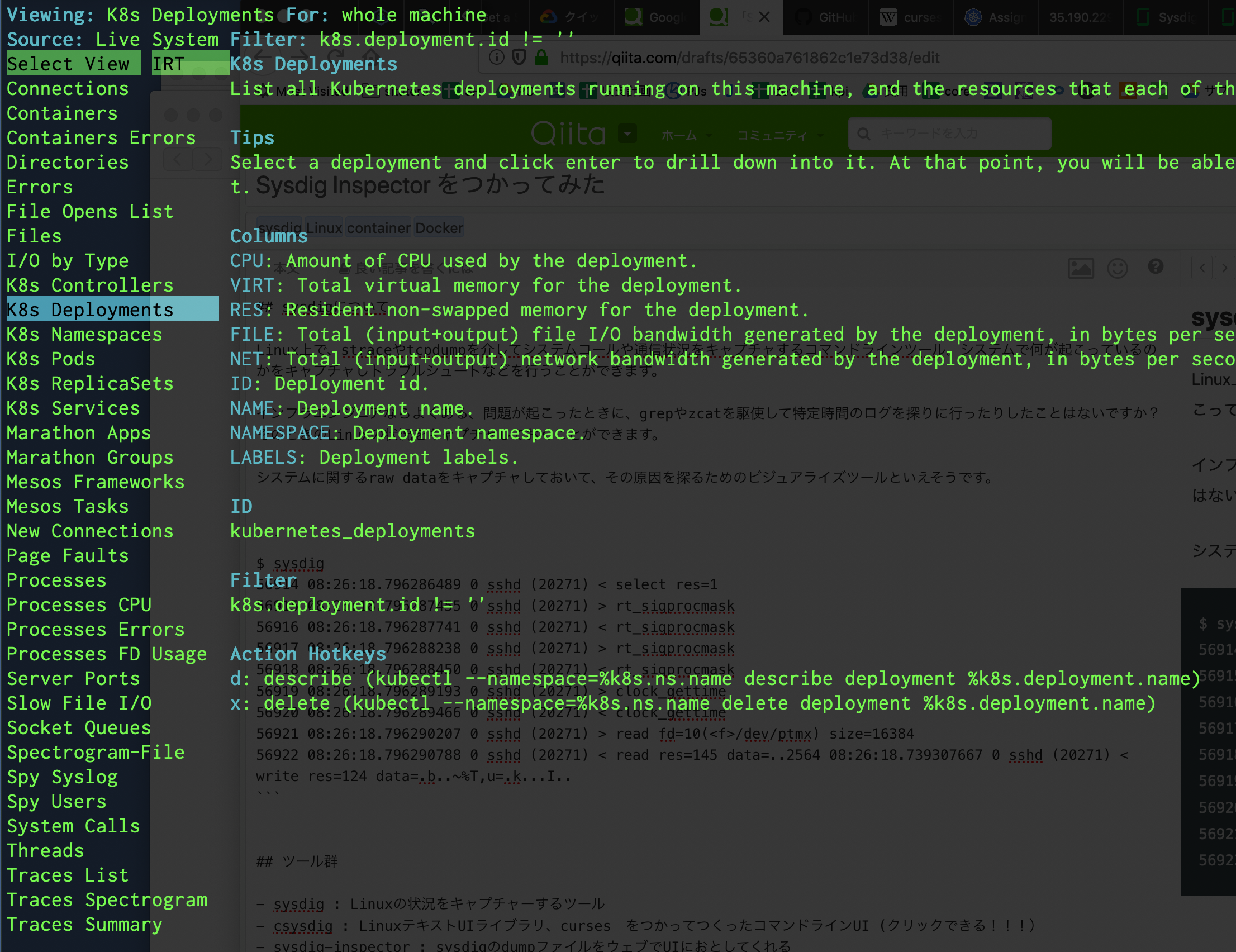This screenshot has height=952, width=1236.
Task: Click the right chevron icon beside editor toolbar
Action: coord(1226,269)
